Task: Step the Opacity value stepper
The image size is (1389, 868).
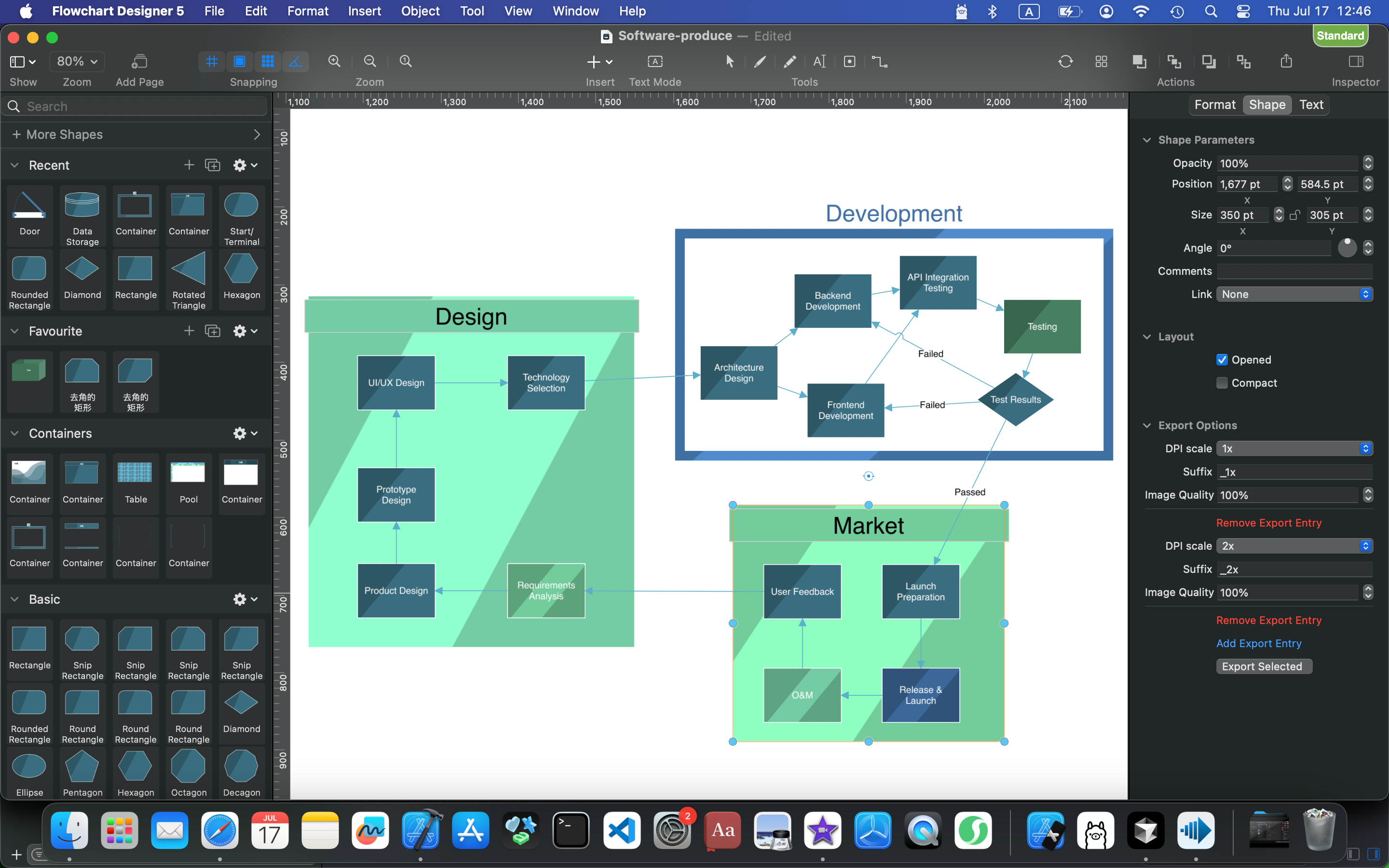Action: coord(1368,163)
